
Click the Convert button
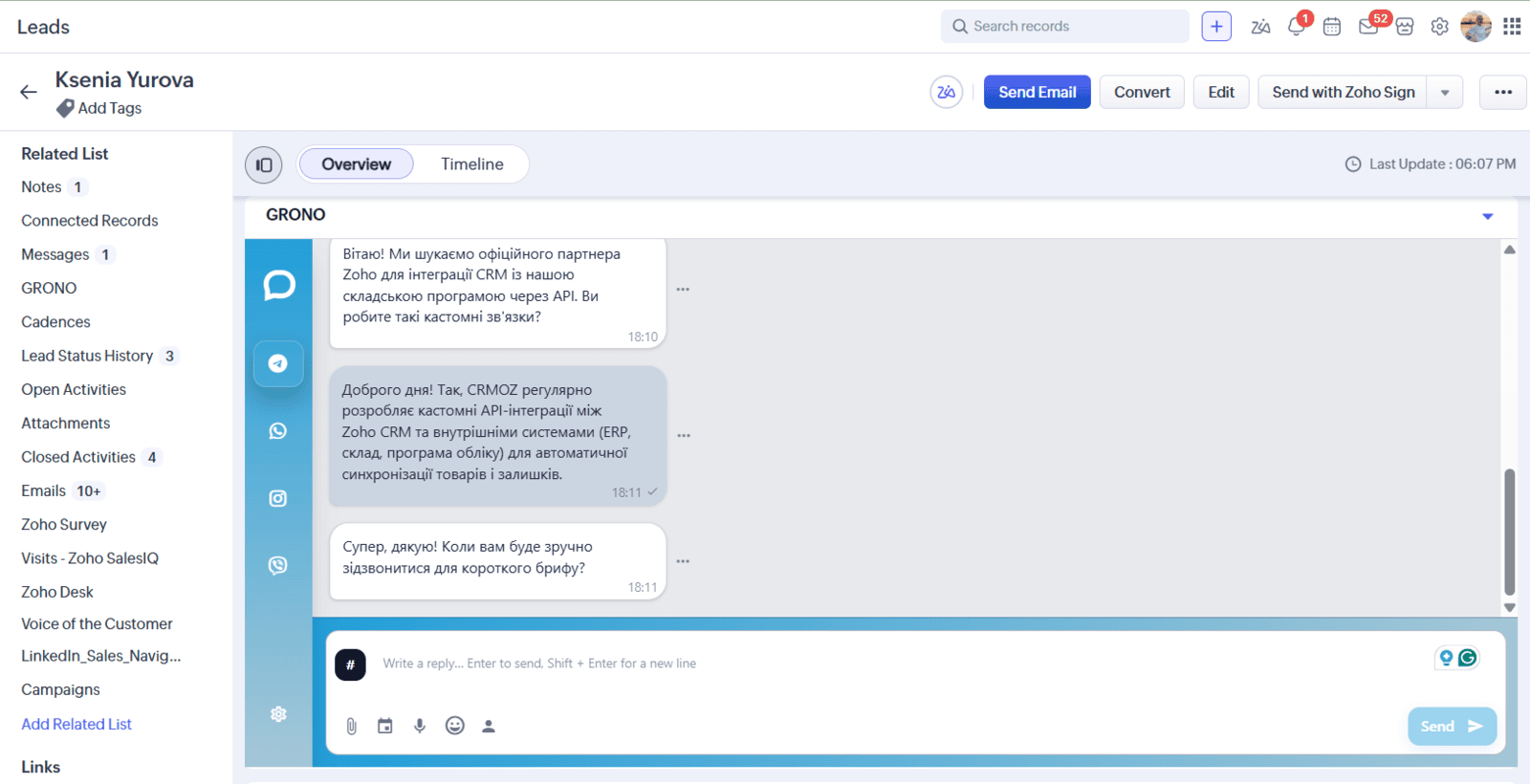[x=1142, y=92]
